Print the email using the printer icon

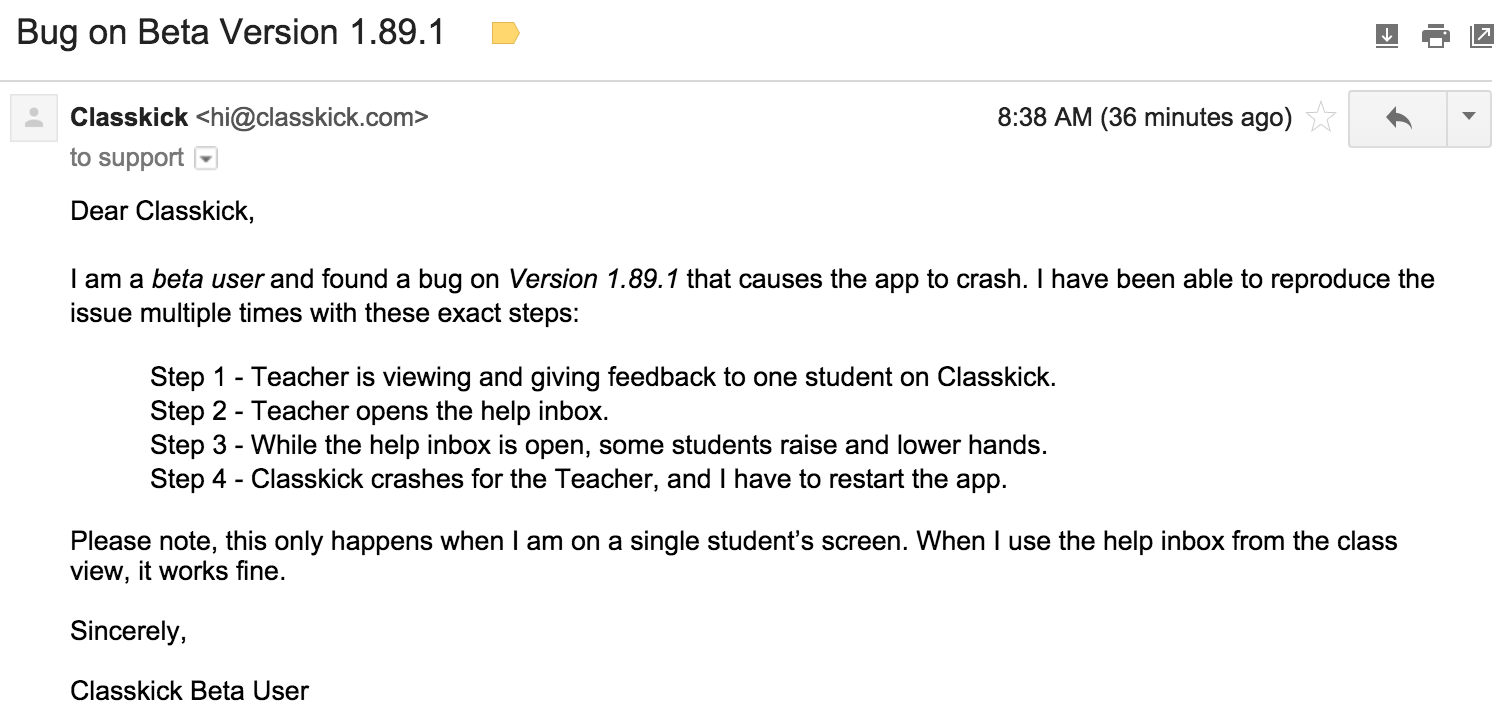tap(1435, 36)
